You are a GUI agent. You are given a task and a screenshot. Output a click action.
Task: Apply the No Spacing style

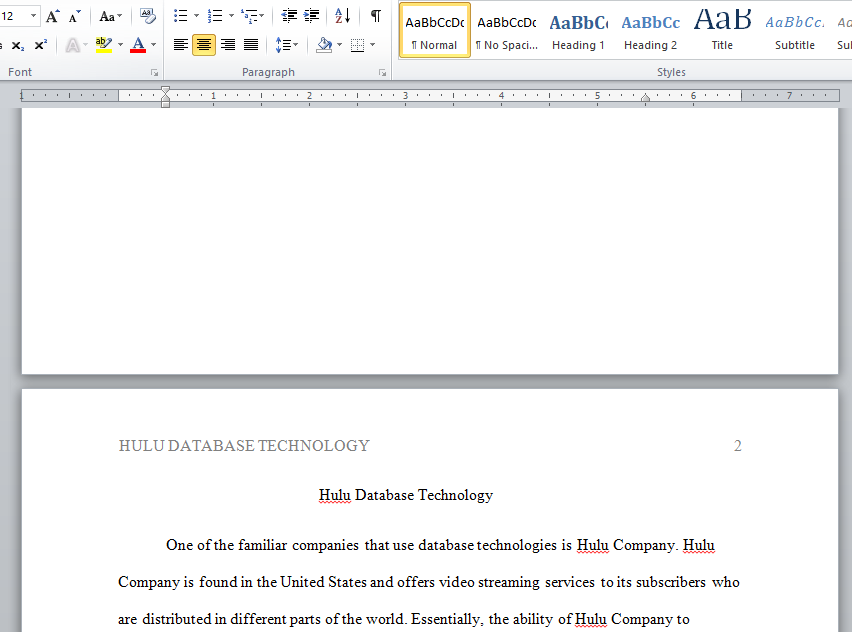pyautogui.click(x=506, y=30)
